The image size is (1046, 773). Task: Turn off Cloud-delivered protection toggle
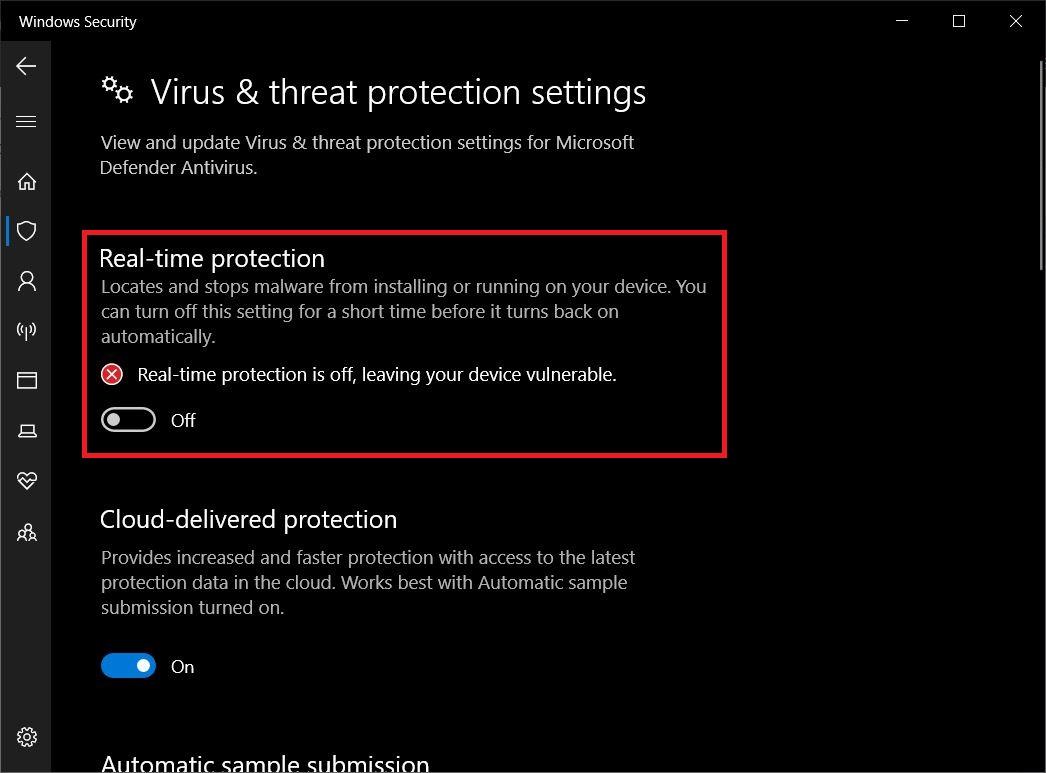(128, 666)
